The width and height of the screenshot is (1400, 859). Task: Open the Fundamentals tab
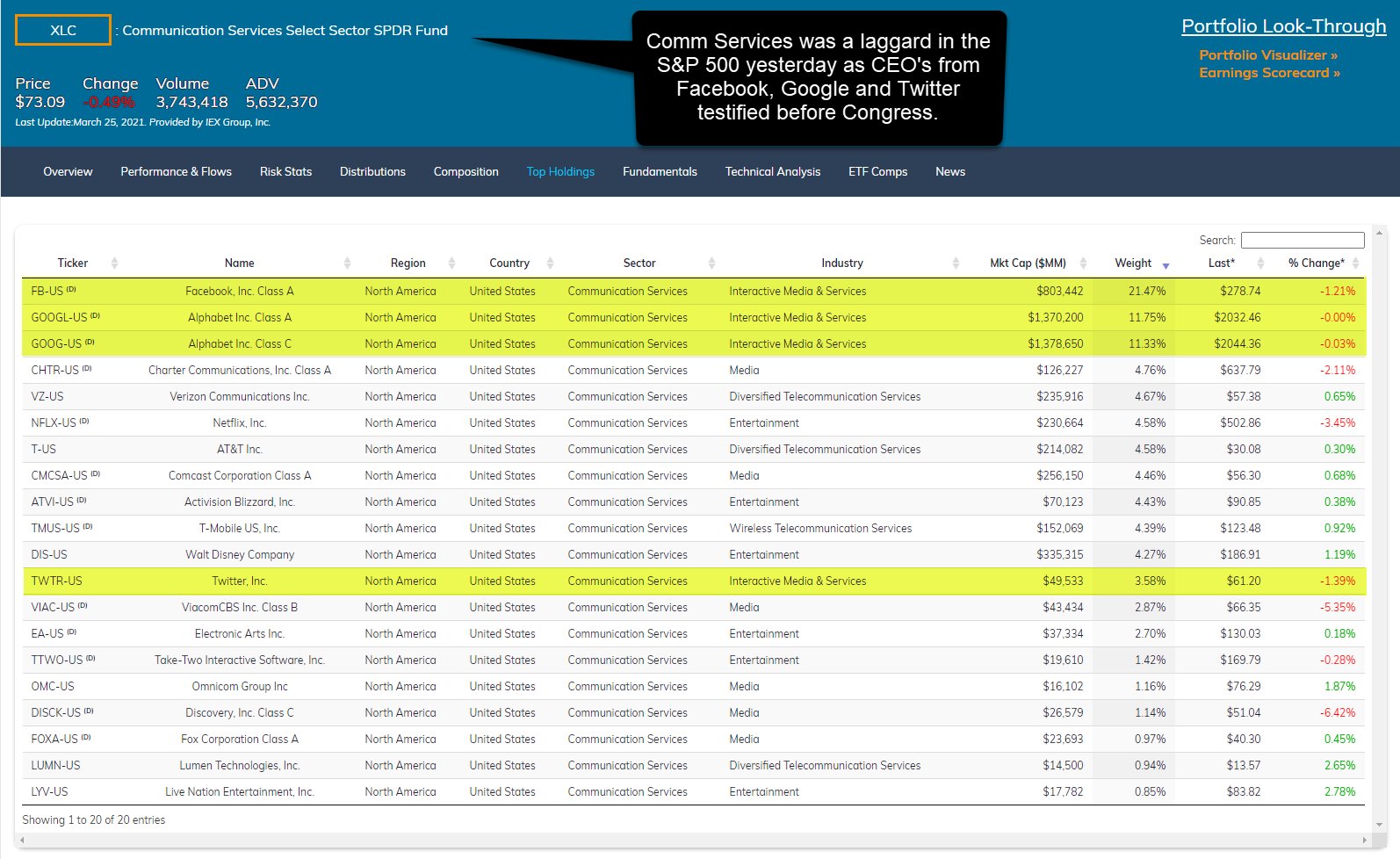(660, 172)
